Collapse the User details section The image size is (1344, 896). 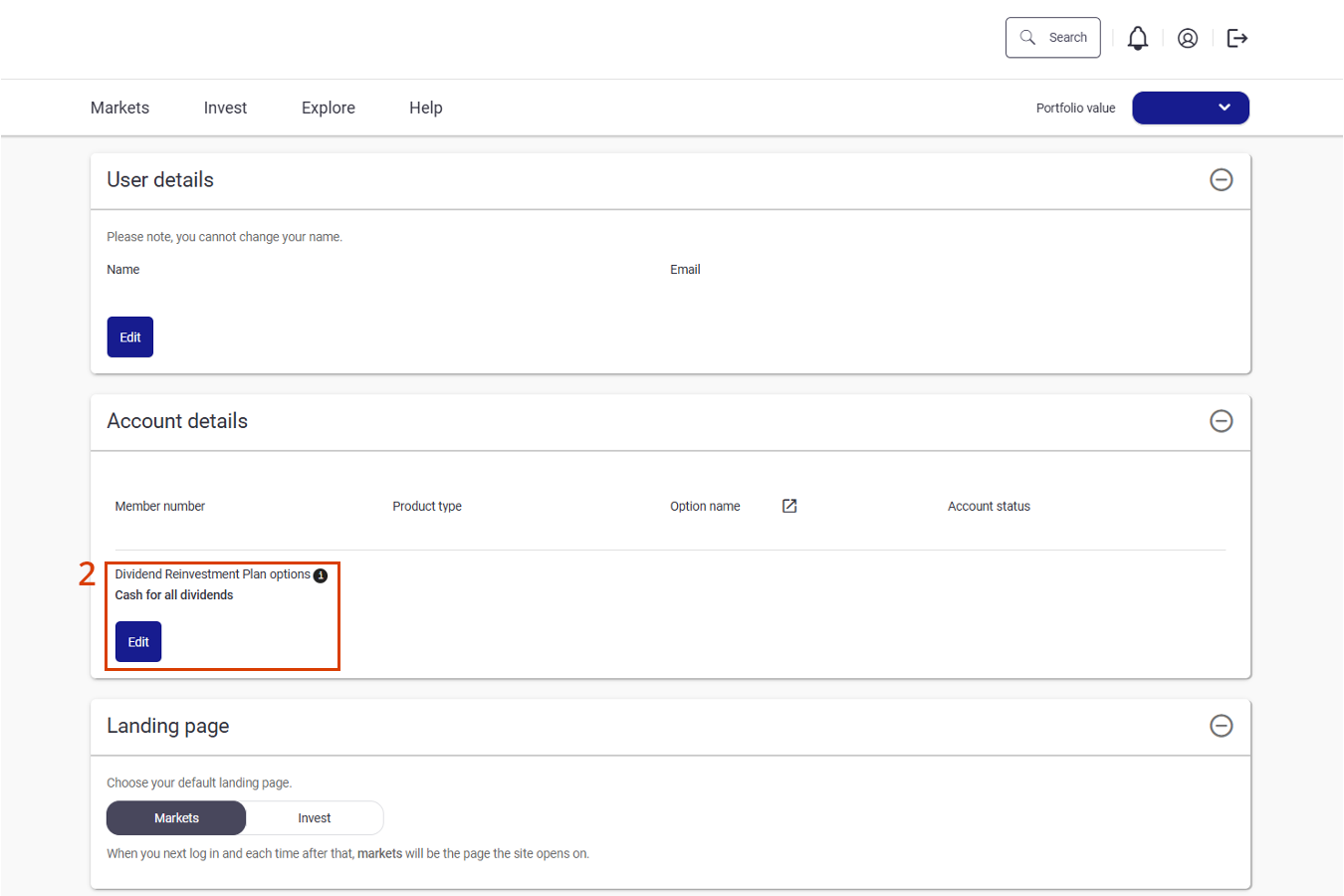click(1221, 180)
